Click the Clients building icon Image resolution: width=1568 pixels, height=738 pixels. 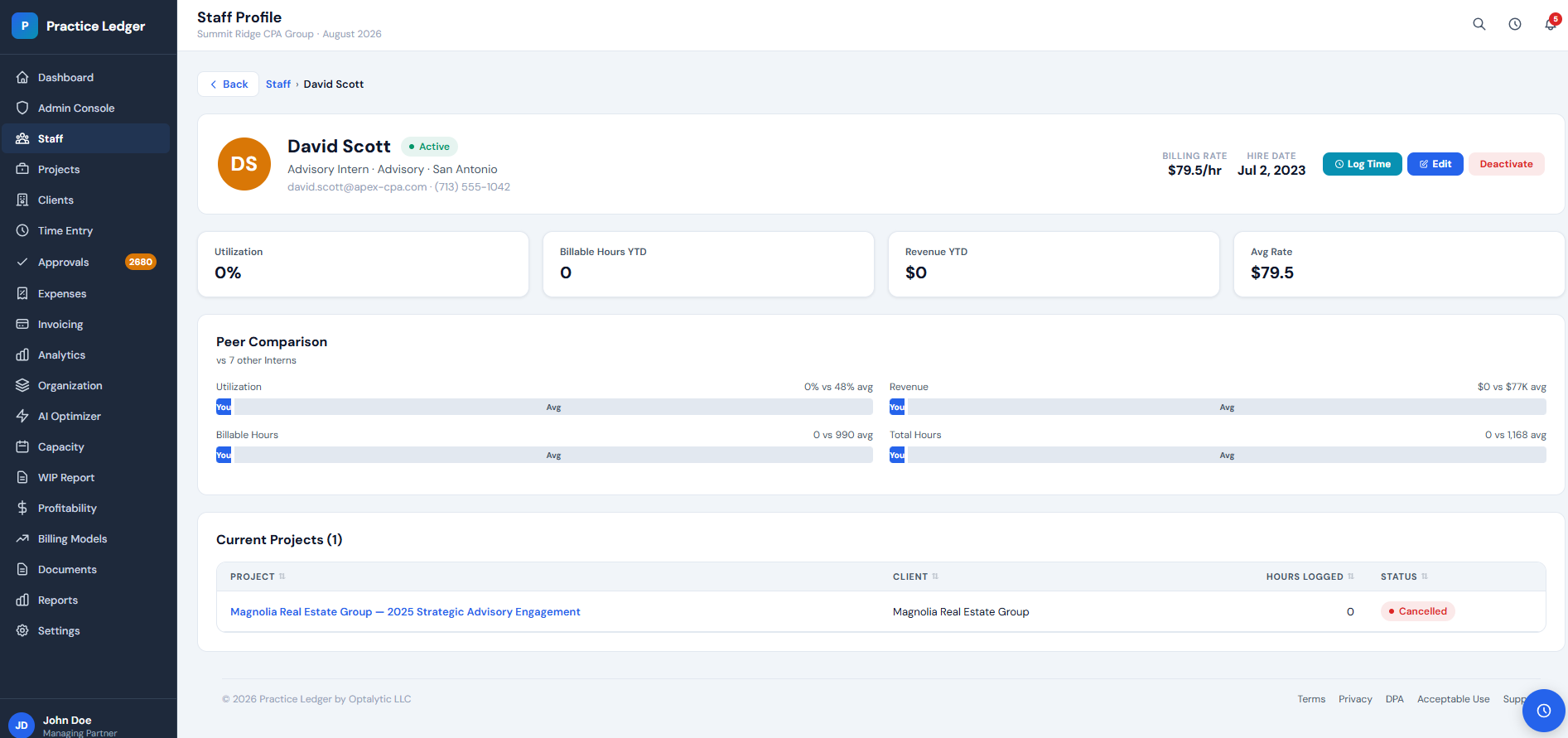(x=22, y=200)
